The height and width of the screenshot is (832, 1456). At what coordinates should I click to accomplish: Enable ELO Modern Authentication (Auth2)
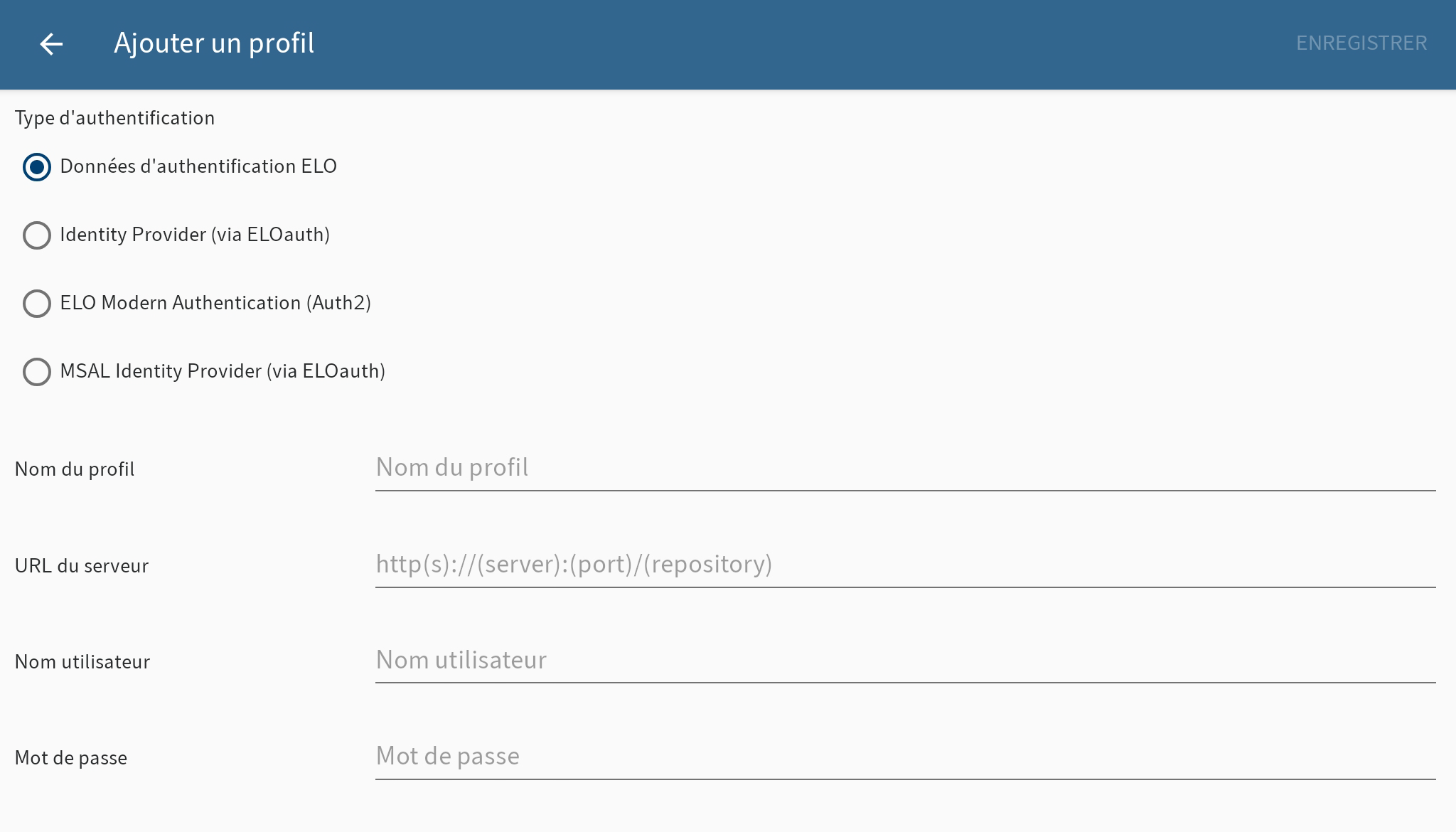tap(36, 304)
